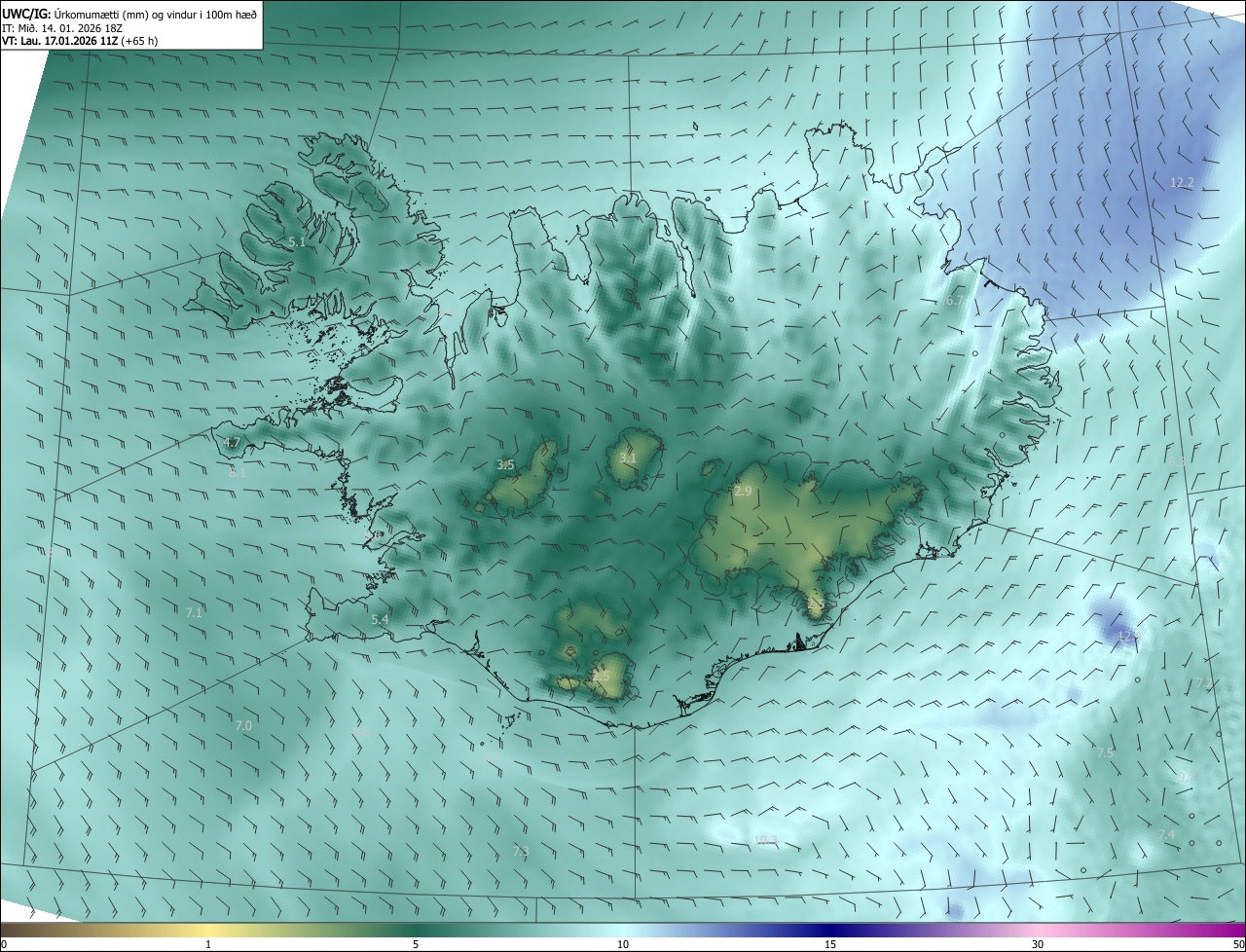Click the 1 tick on the color scale

[x=208, y=945]
